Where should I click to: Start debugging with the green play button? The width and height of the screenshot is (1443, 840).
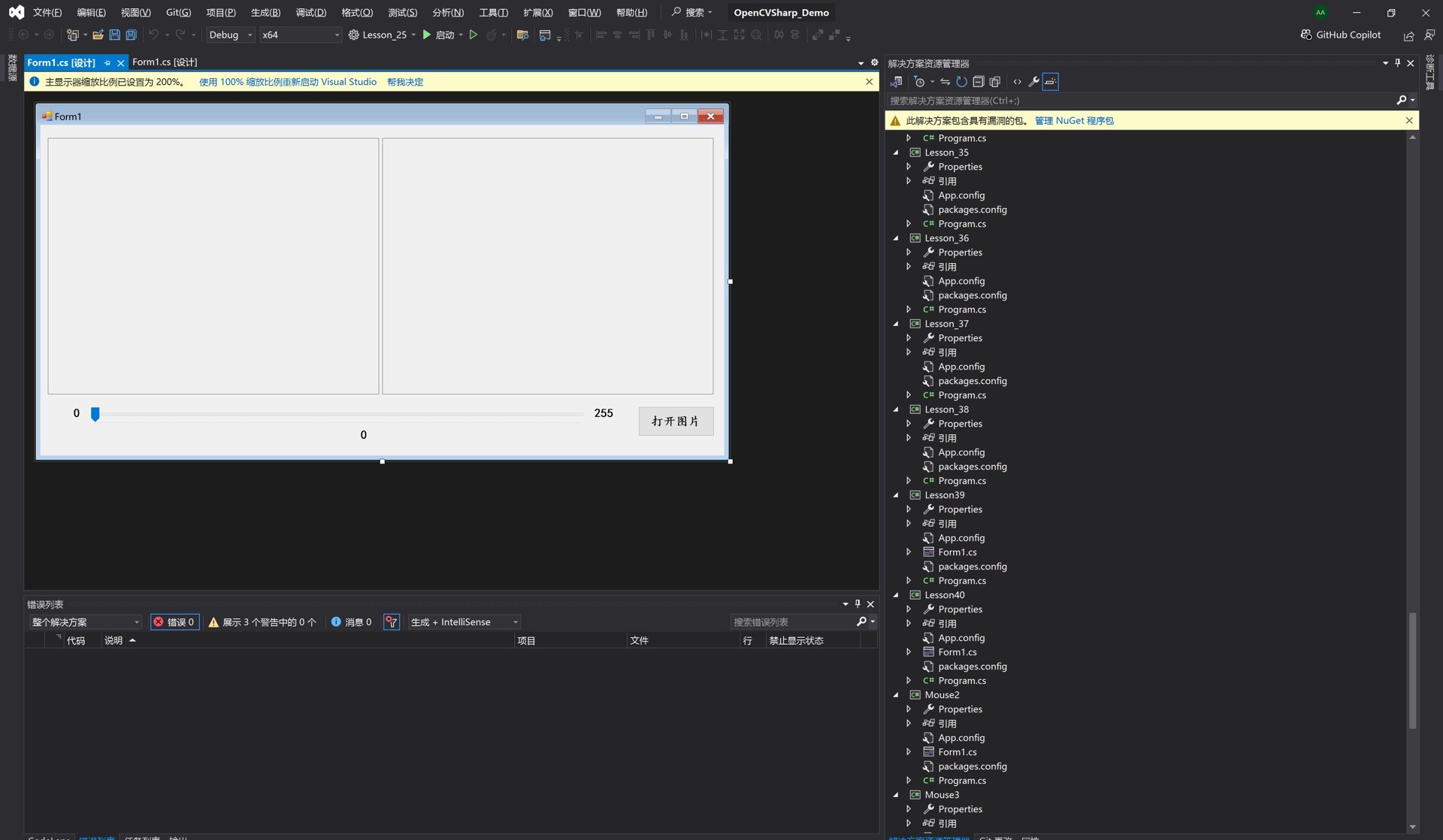(x=427, y=35)
